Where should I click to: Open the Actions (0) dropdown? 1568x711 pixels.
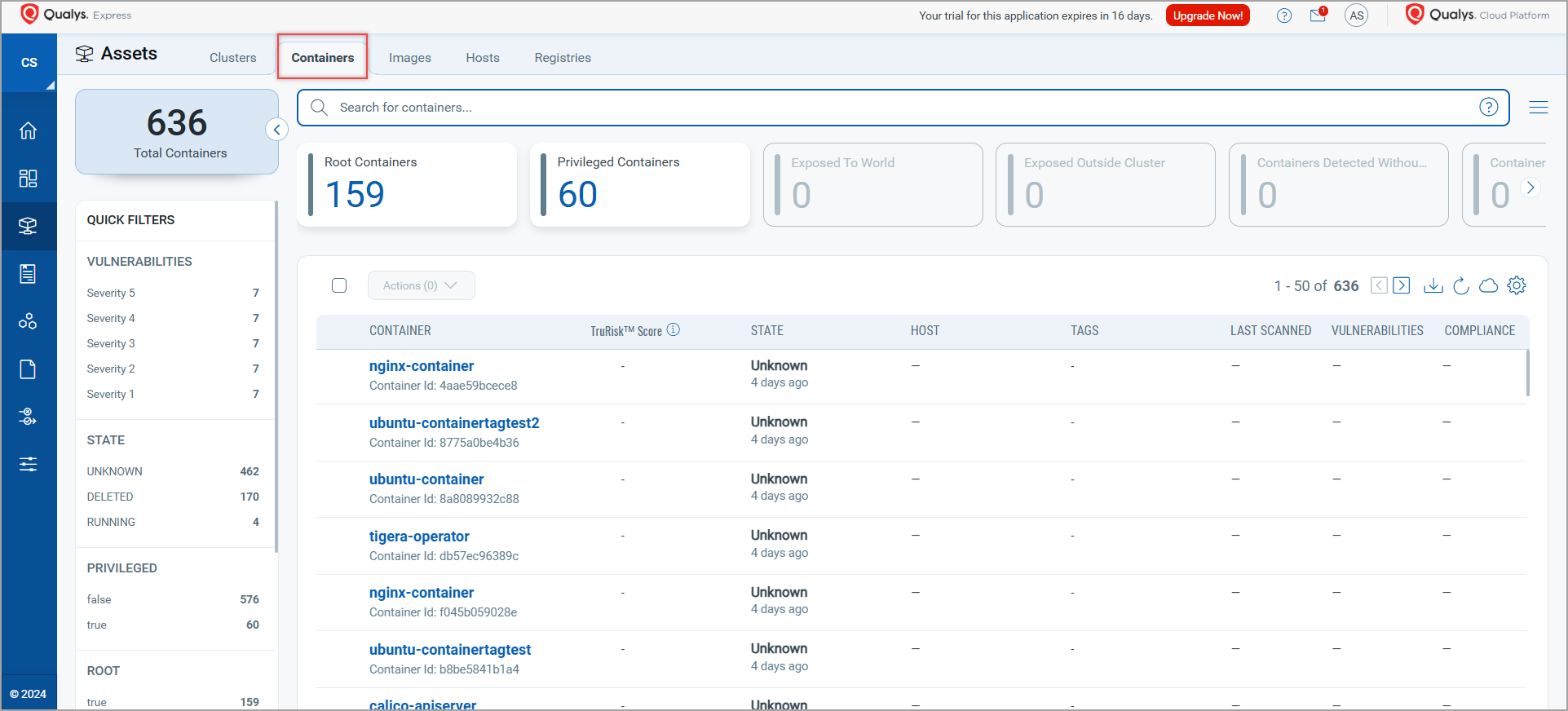421,285
